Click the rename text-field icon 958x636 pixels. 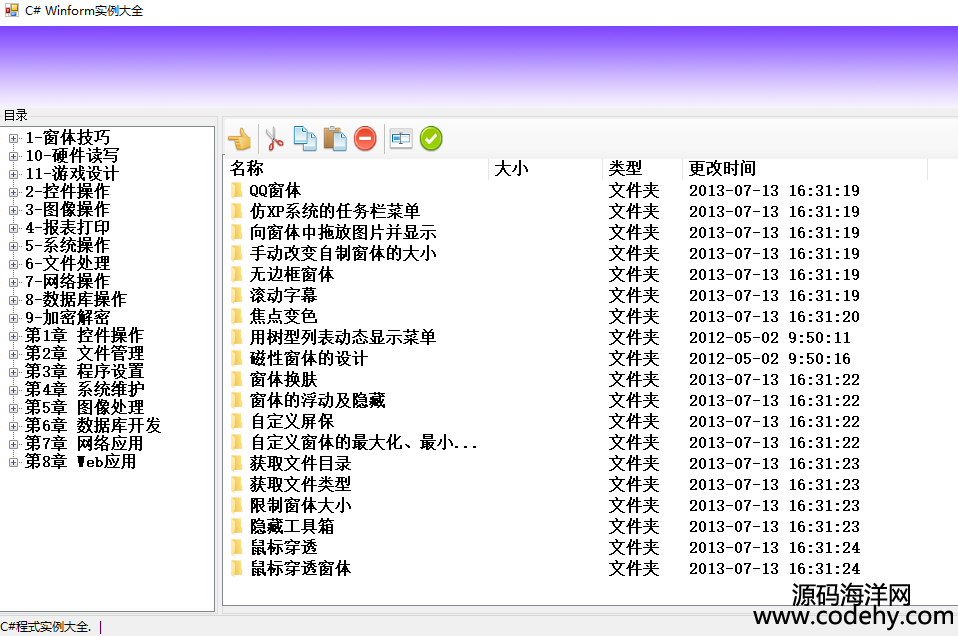click(x=400, y=139)
